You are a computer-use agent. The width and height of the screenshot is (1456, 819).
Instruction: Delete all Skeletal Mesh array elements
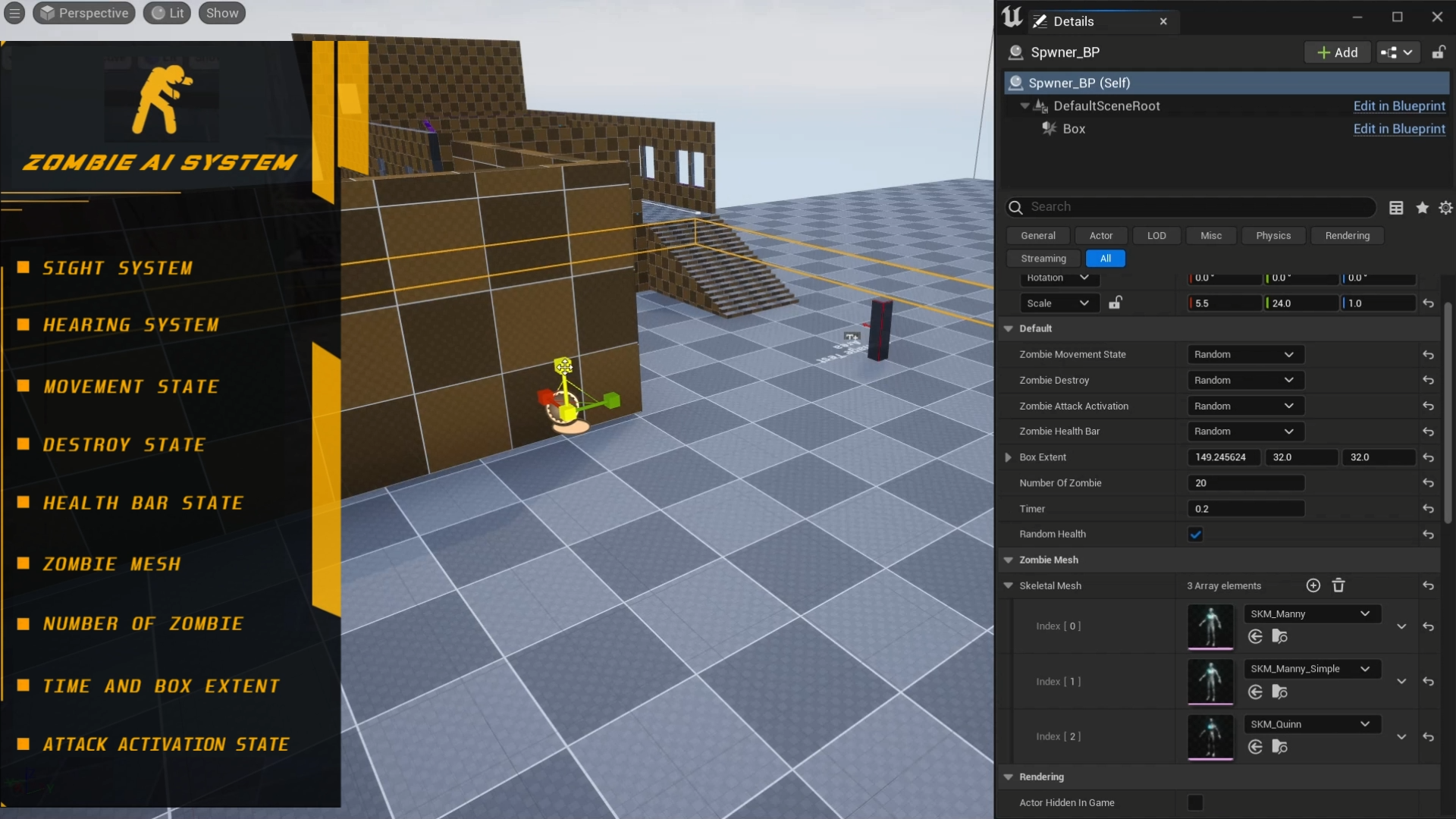coord(1339,585)
